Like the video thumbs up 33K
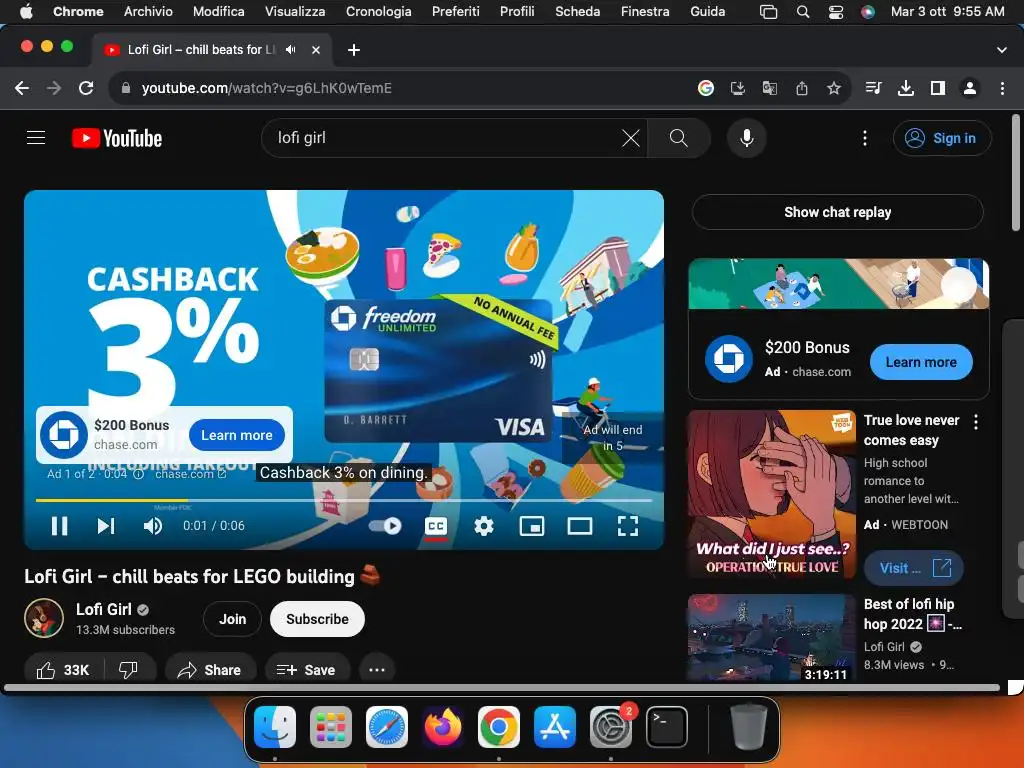The height and width of the screenshot is (768, 1024). pyautogui.click(x=63, y=669)
